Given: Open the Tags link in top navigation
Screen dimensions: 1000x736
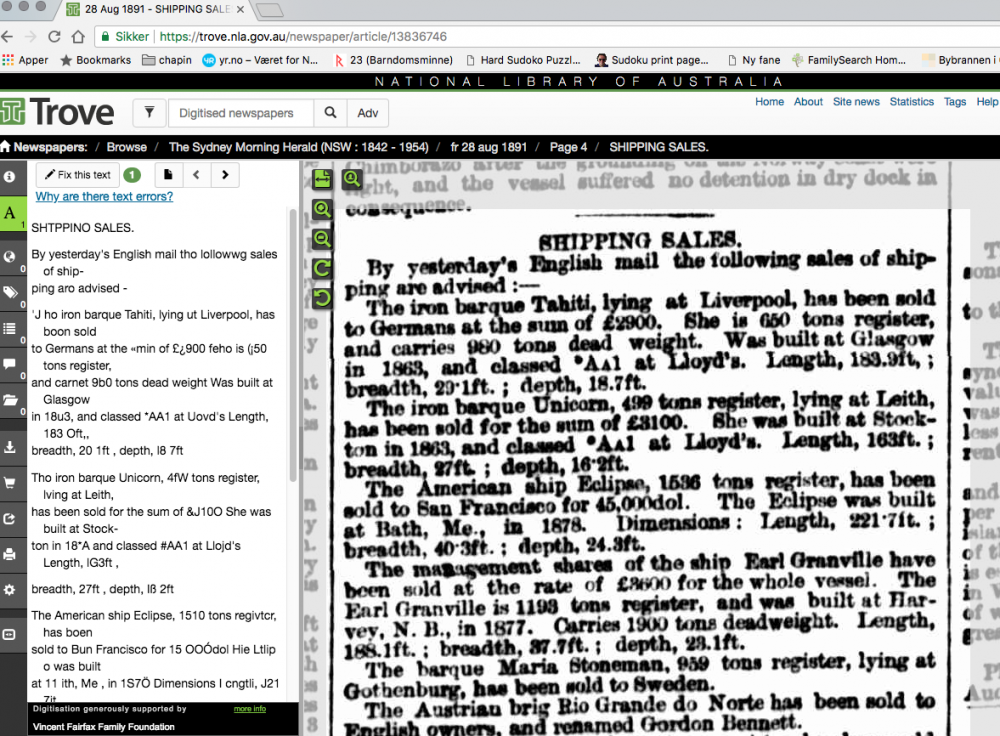Looking at the screenshot, I should pyautogui.click(x=955, y=101).
